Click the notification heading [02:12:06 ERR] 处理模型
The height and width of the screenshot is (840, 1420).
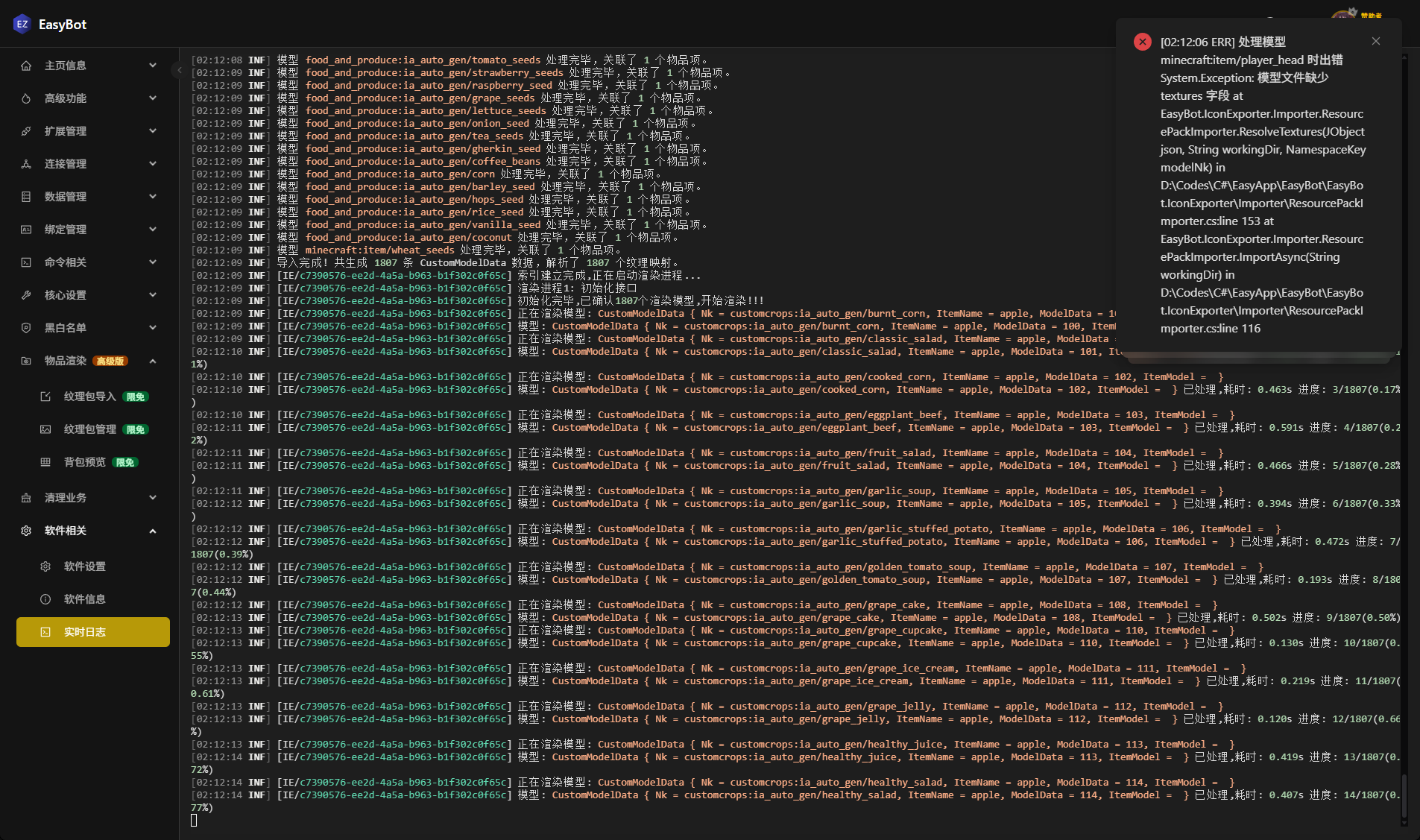tap(1223, 42)
